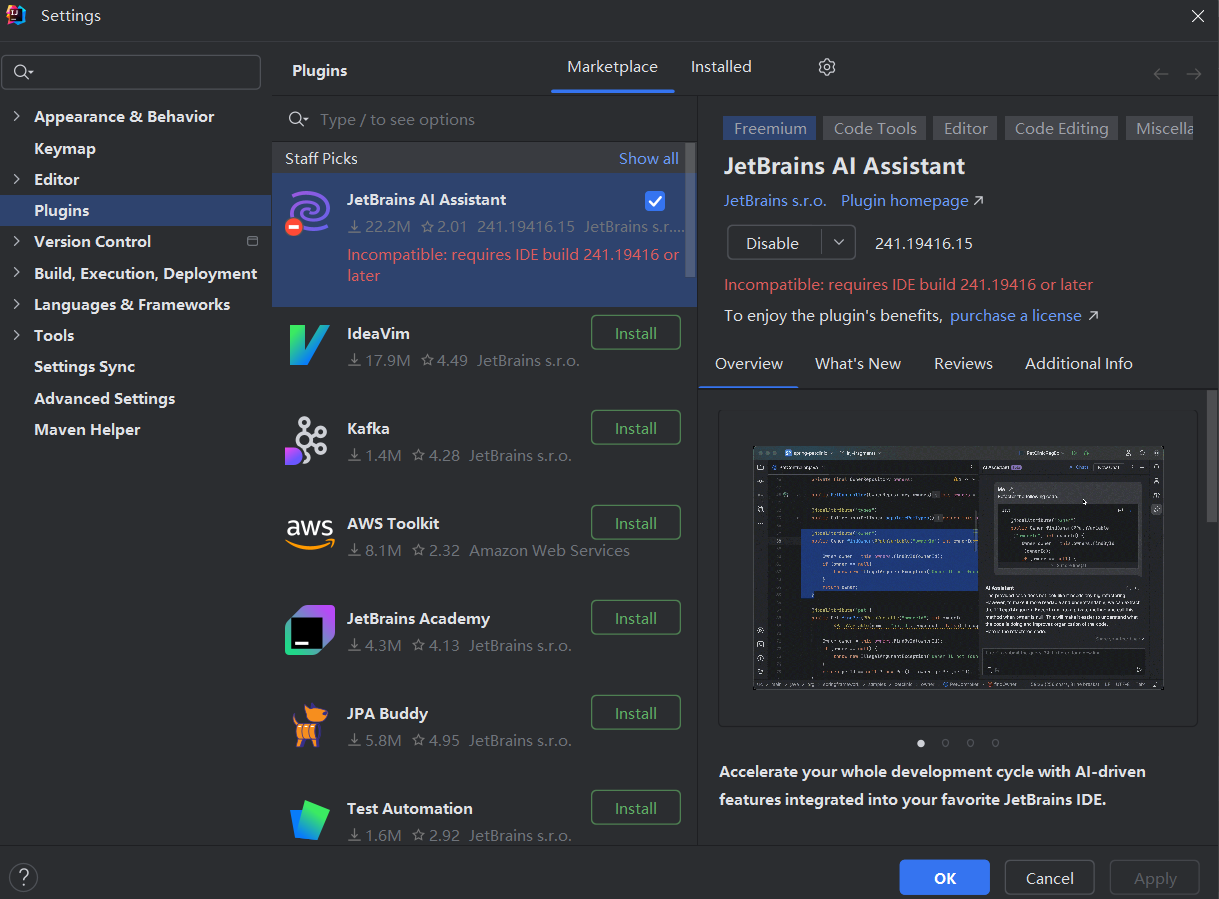The width and height of the screenshot is (1219, 899).
Task: Select the last screenshot carousel dot
Action: point(995,743)
